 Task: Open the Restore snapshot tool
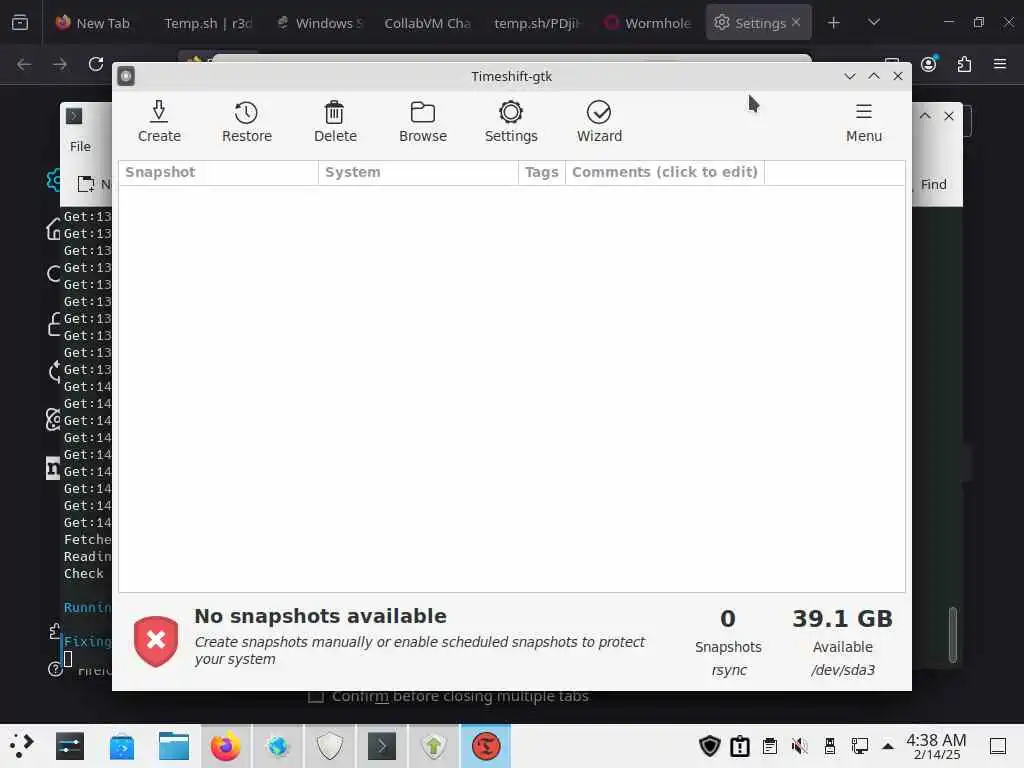(246, 121)
